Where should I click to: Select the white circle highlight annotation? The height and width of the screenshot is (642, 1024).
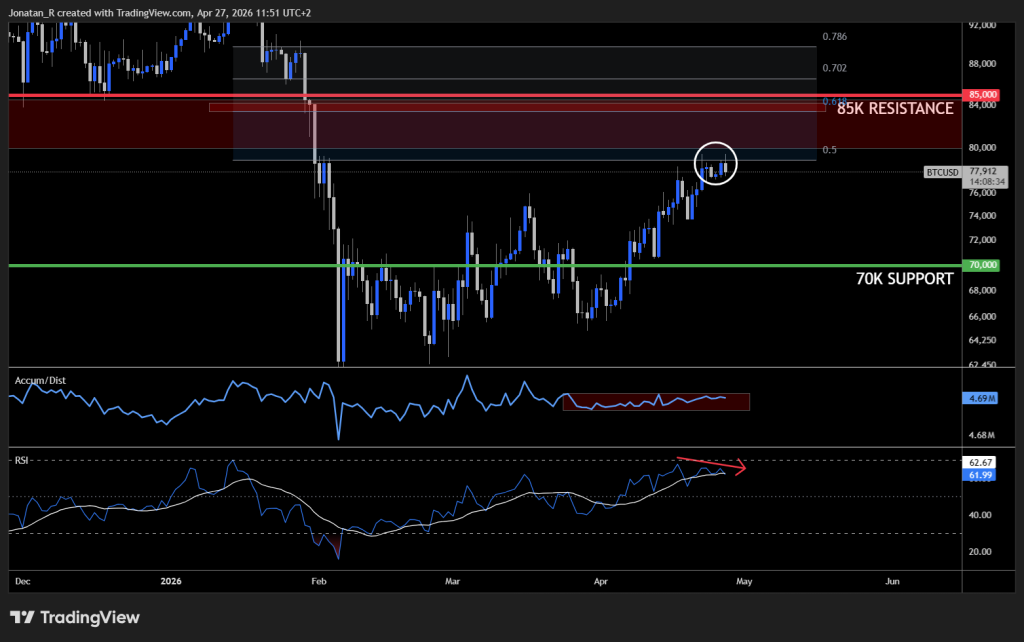tap(716, 163)
